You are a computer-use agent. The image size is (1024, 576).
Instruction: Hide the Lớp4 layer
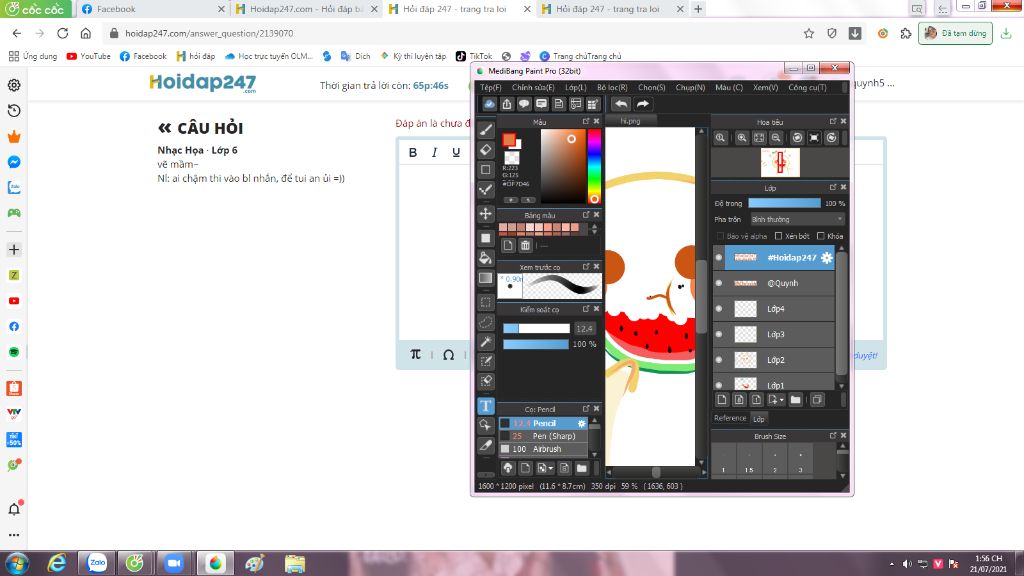pyautogui.click(x=719, y=308)
